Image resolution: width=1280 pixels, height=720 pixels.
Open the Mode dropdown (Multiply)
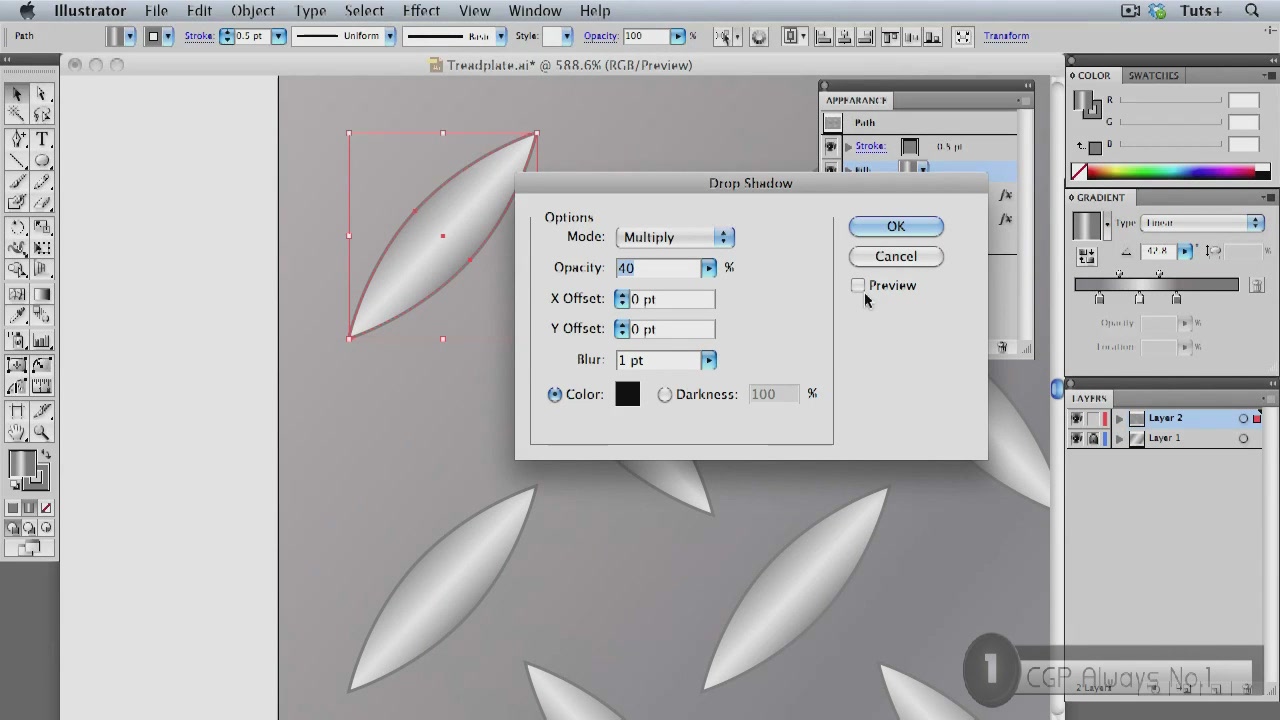pyautogui.click(x=676, y=238)
